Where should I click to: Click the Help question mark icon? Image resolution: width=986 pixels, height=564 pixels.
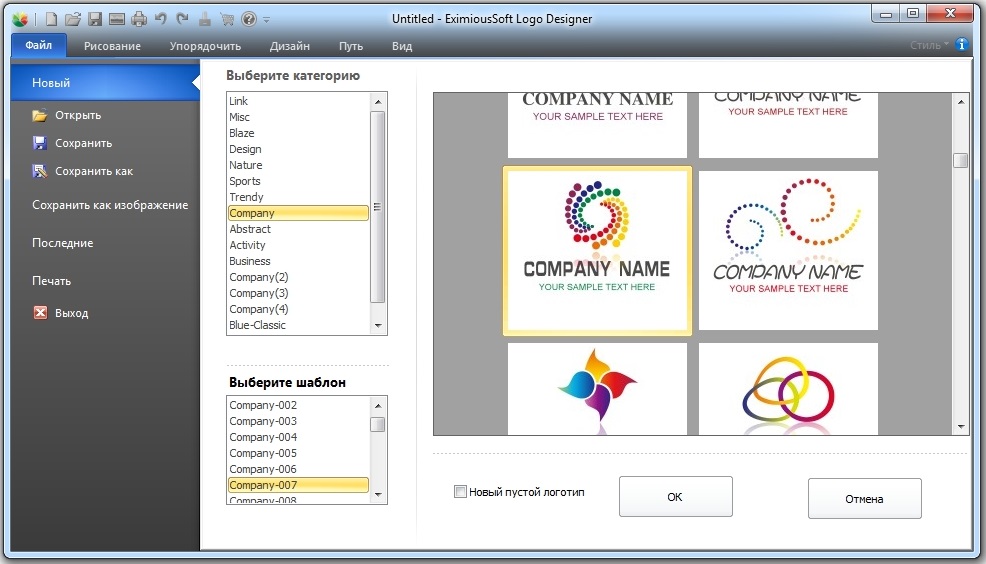(249, 19)
